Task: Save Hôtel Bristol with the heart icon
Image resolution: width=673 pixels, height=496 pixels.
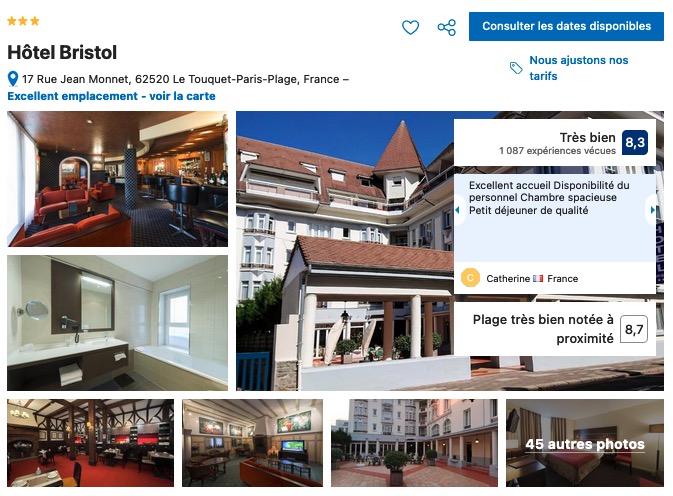Action: (410, 27)
